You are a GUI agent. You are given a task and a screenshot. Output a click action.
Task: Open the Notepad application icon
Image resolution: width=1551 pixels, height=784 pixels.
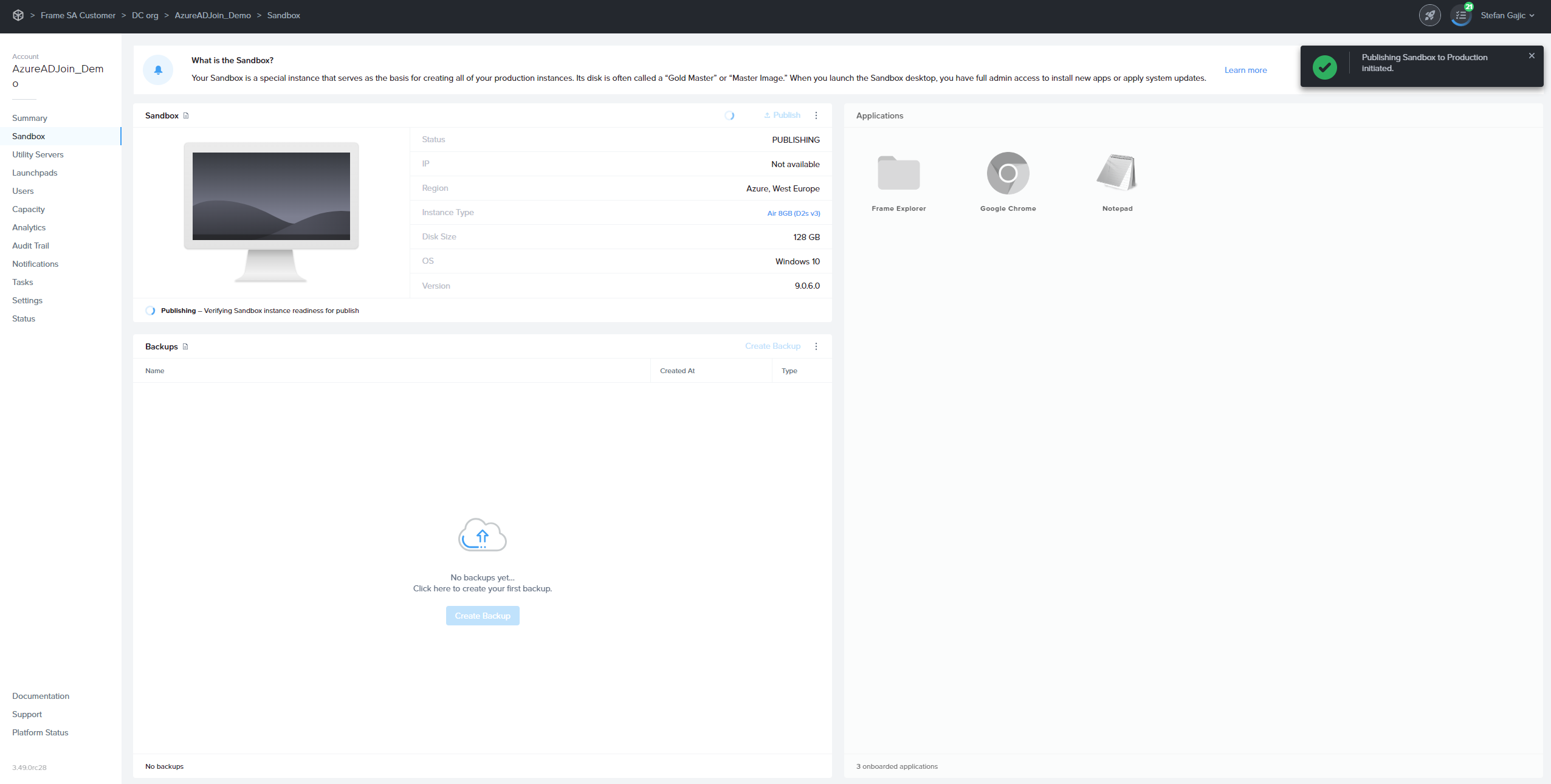click(x=1117, y=173)
